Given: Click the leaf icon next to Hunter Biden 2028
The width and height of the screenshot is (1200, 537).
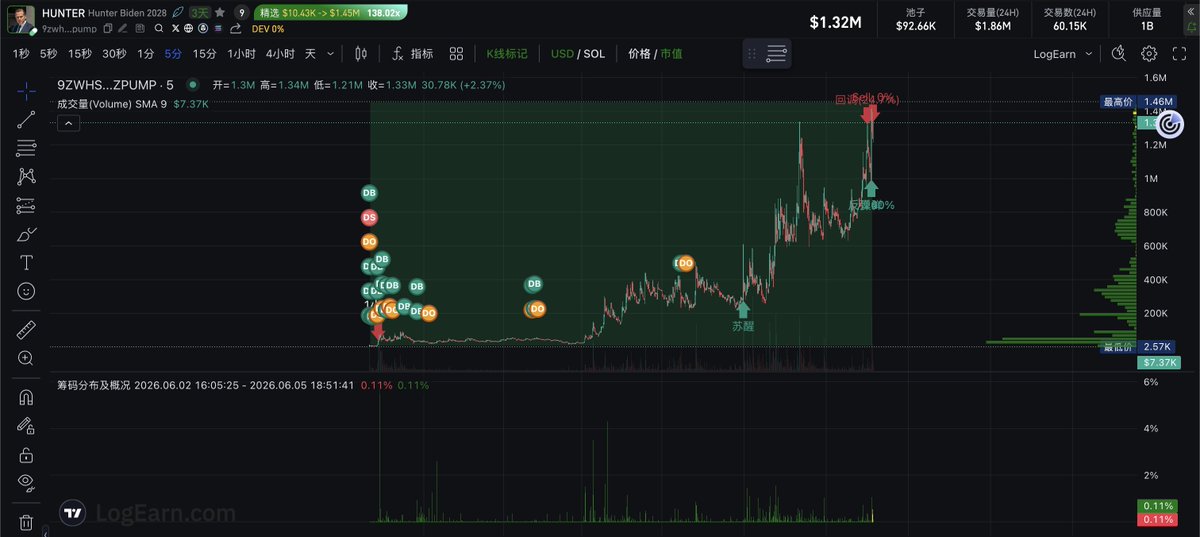Looking at the screenshot, I should (178, 13).
